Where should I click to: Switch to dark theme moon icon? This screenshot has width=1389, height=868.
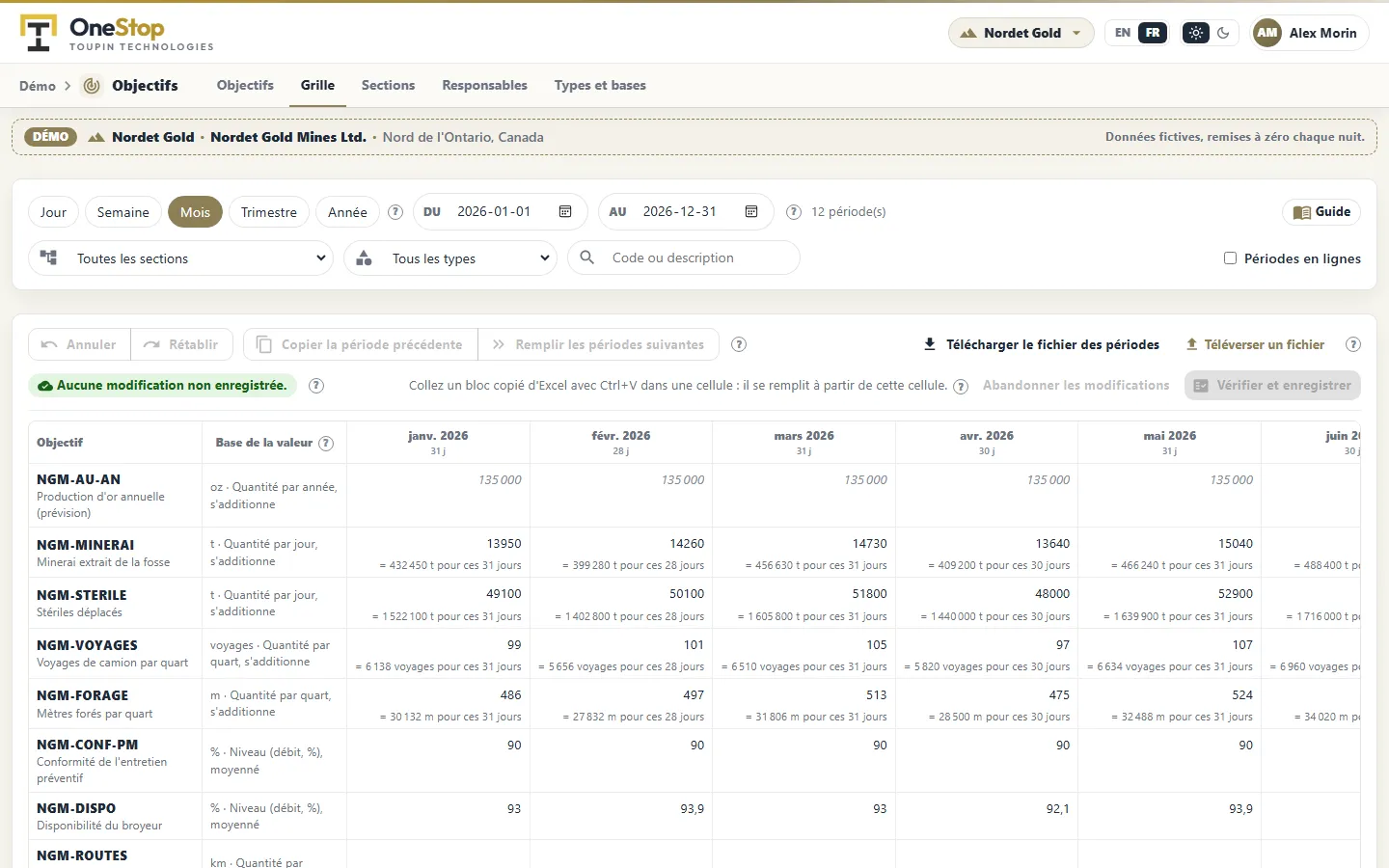coord(1223,33)
